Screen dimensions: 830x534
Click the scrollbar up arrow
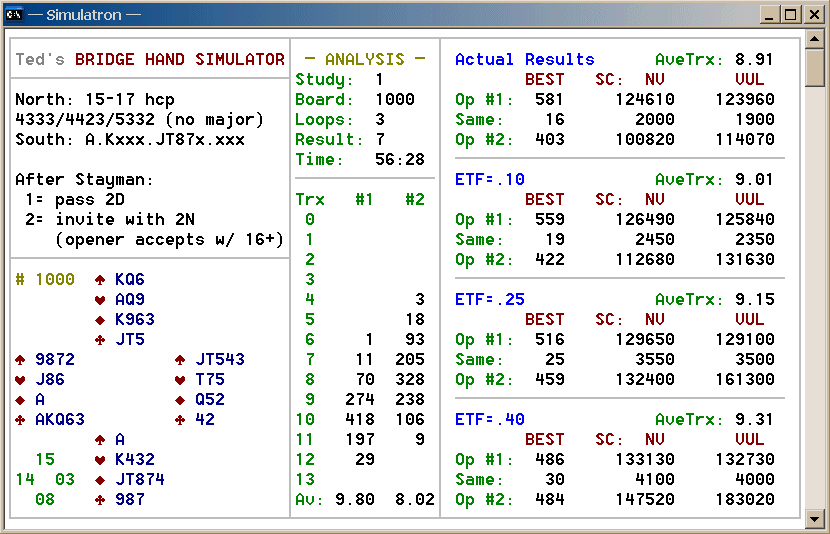pyautogui.click(x=815, y=41)
